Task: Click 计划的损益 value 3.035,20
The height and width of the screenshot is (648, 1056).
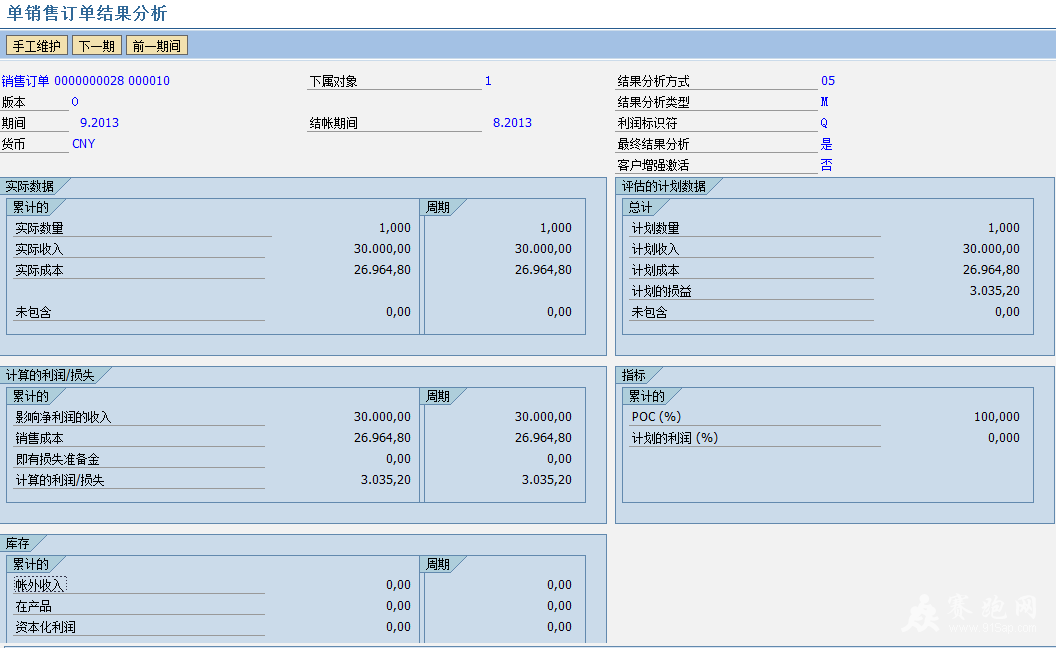Action: click(995, 290)
